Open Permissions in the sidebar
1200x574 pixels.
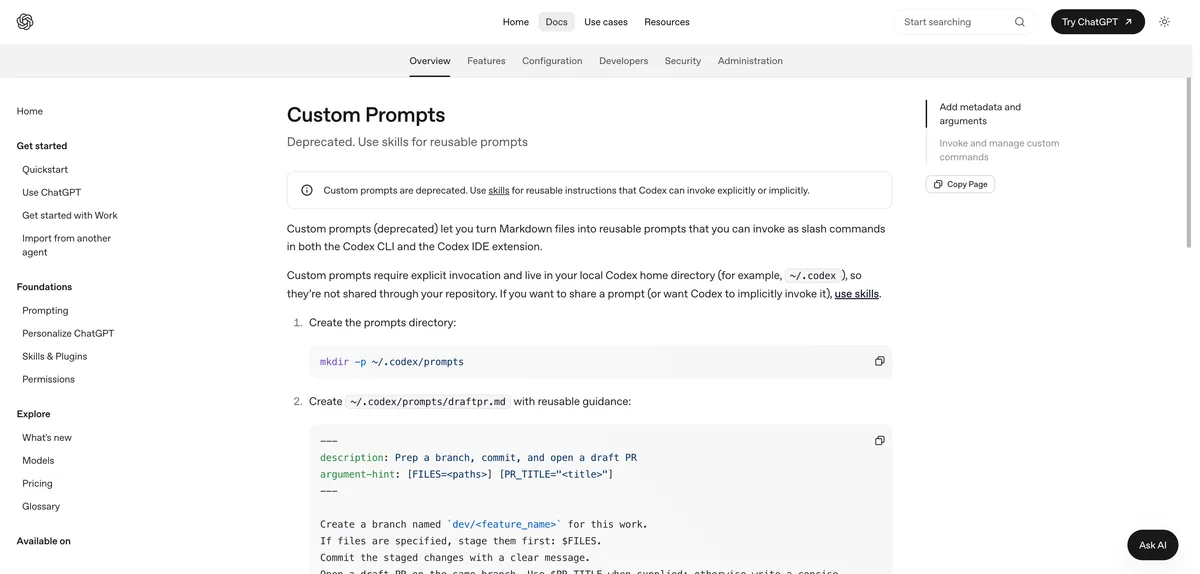point(48,380)
